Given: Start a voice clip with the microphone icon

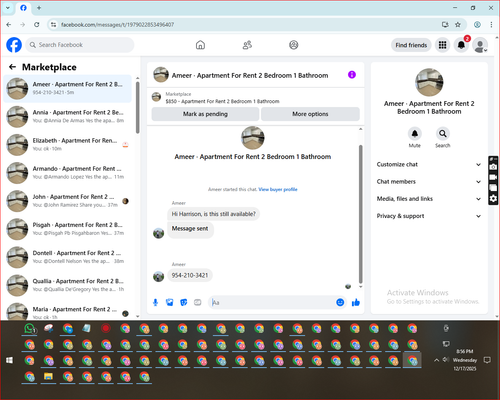Looking at the screenshot, I should tap(155, 302).
